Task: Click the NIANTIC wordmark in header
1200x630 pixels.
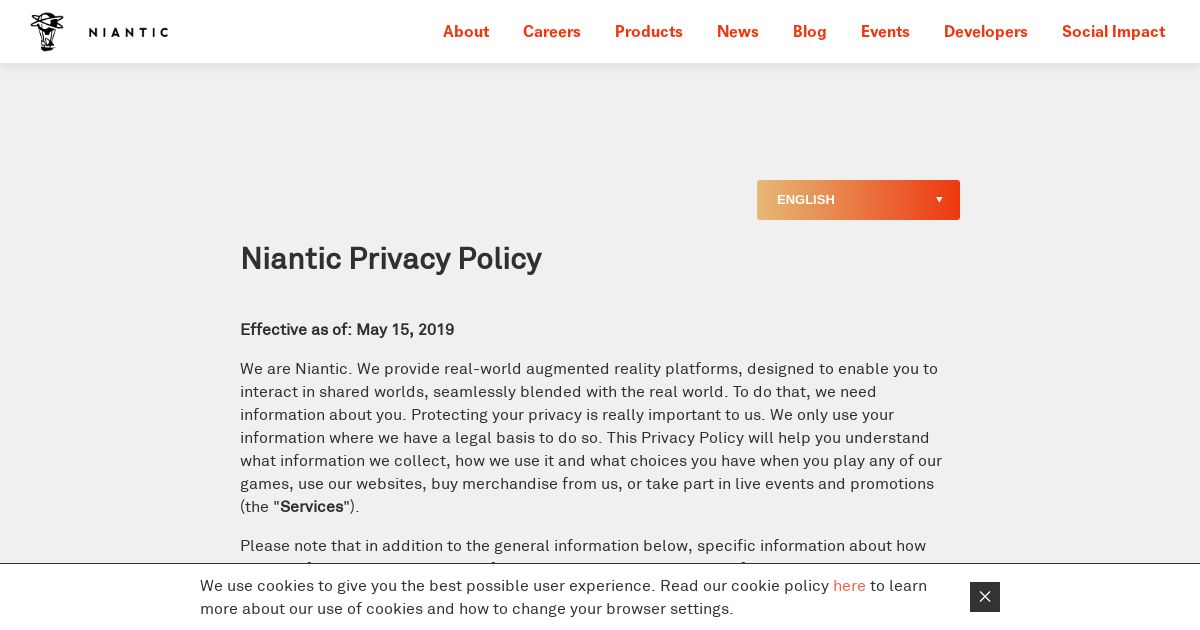Action: tap(128, 32)
